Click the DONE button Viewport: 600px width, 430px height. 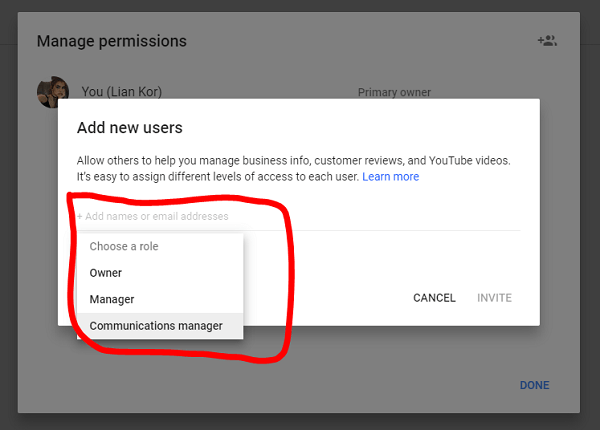coord(535,385)
